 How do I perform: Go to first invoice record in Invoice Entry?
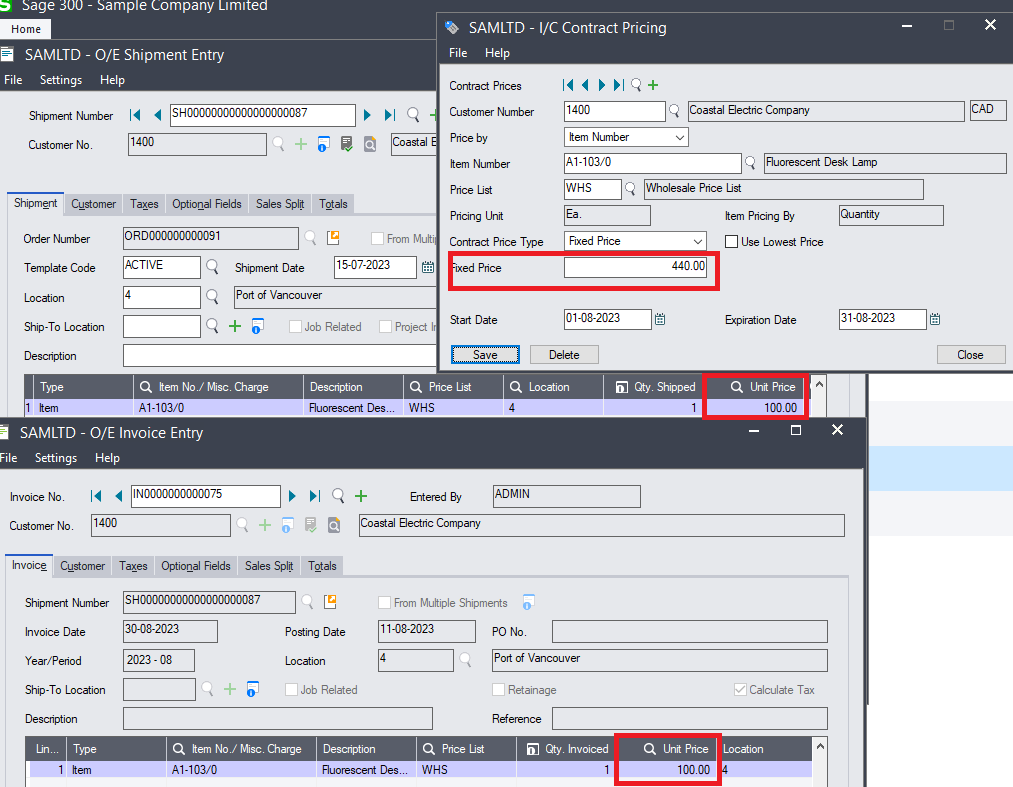[96, 496]
